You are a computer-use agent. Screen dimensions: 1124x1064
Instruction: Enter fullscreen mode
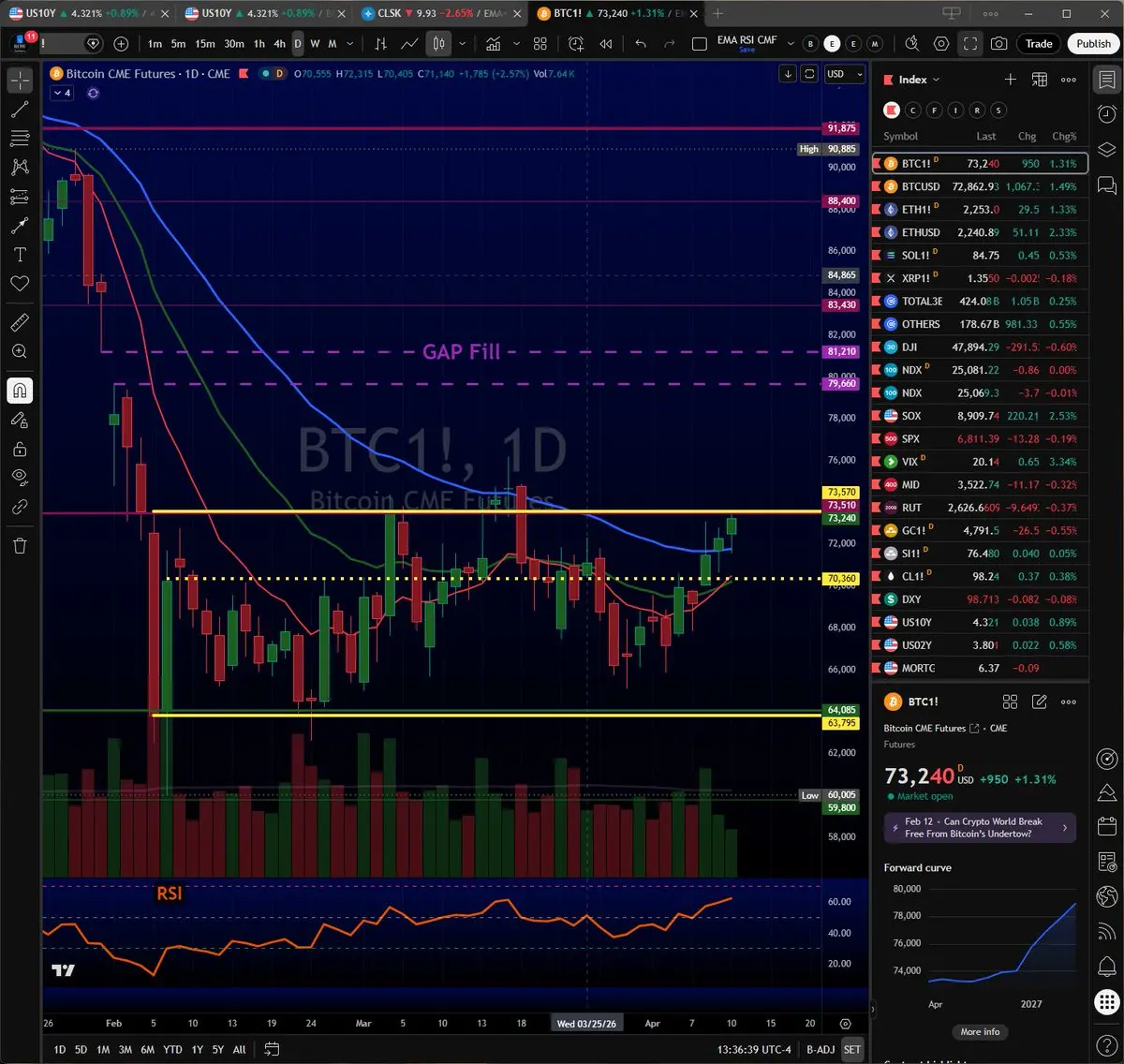pos(970,43)
